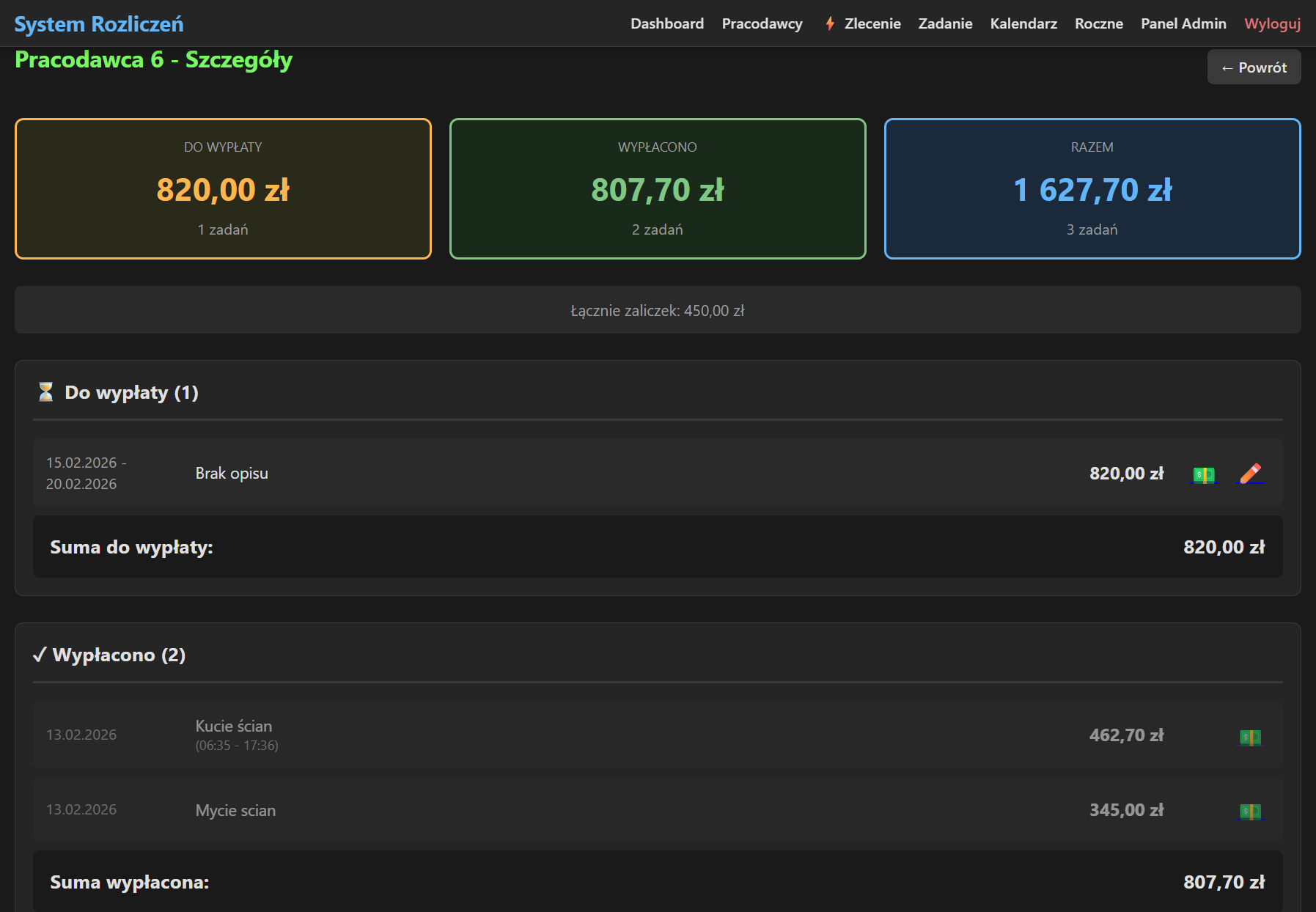Click the money icon in Mycie scian row

(x=1249, y=811)
